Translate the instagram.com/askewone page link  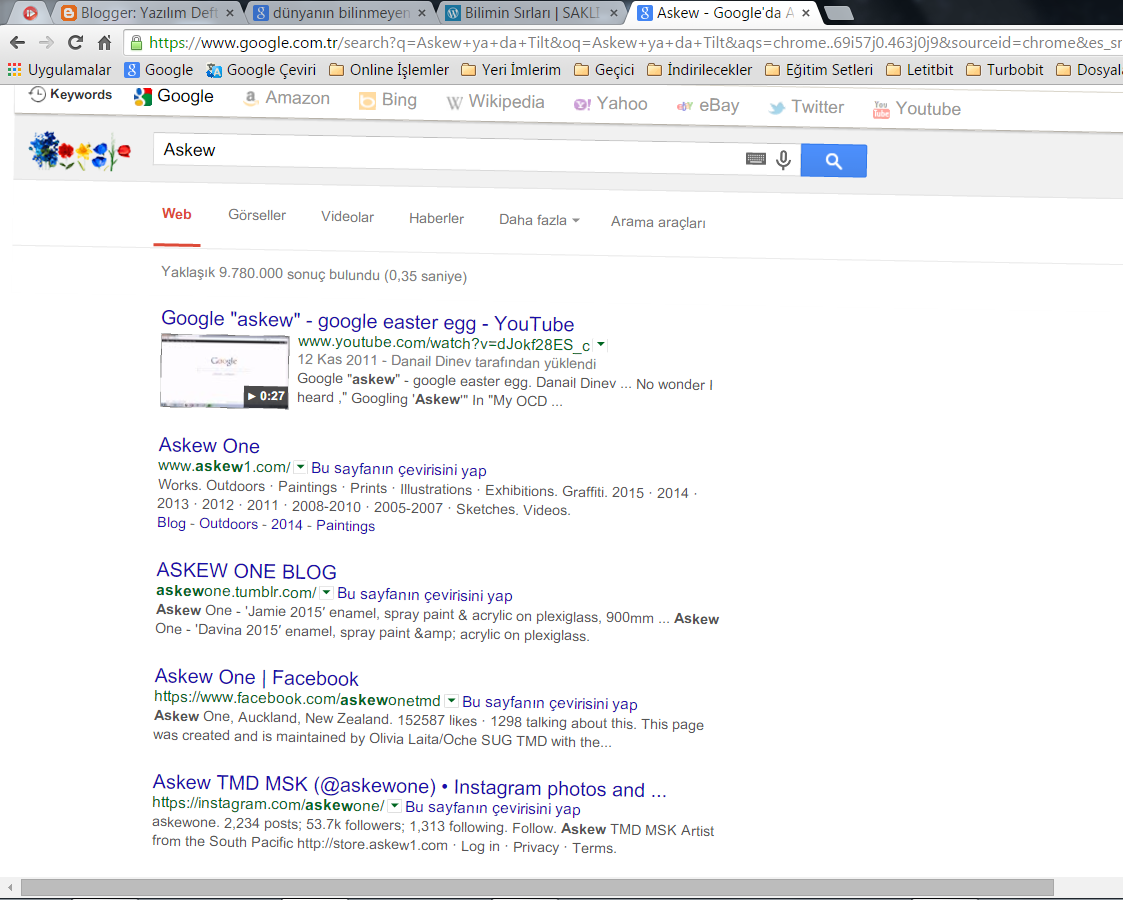tap(493, 808)
